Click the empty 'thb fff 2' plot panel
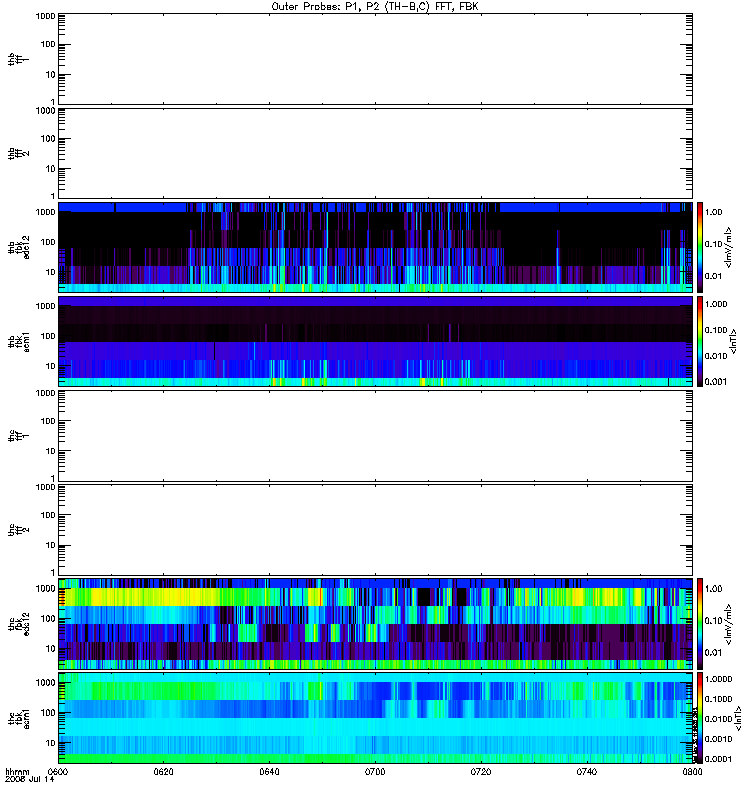 coord(375,154)
